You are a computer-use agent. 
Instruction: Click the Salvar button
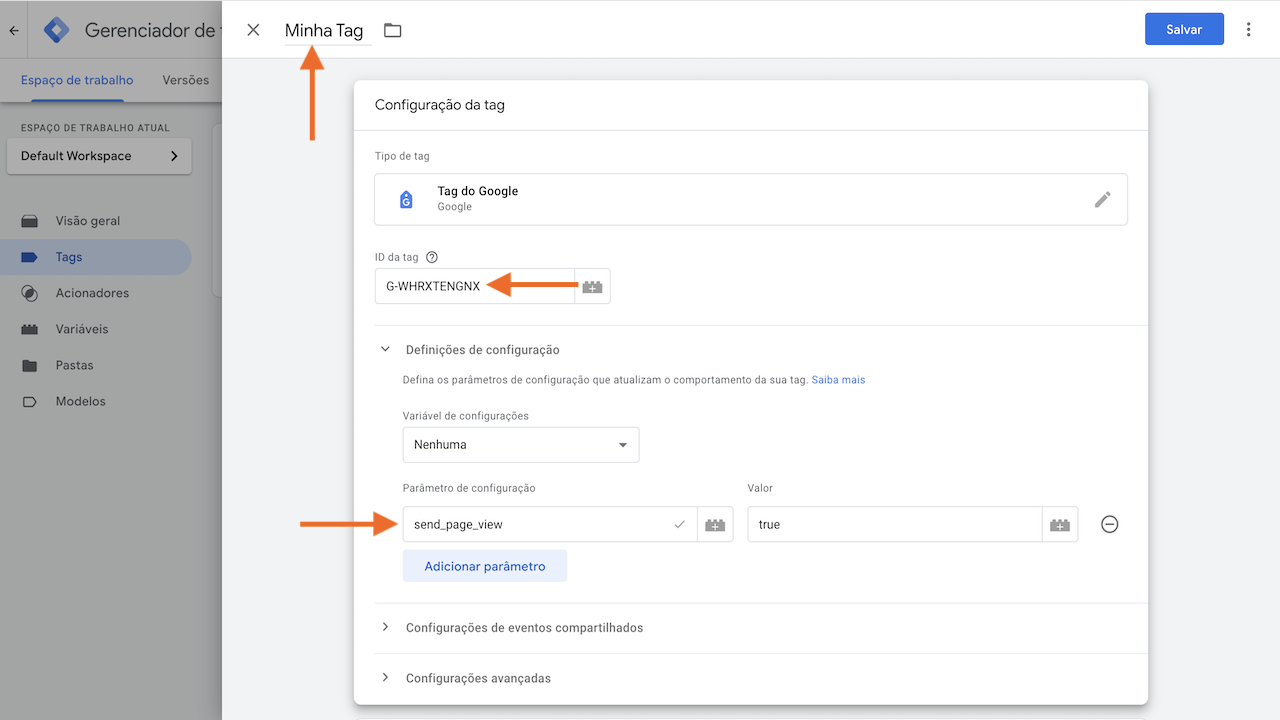pyautogui.click(x=1184, y=29)
